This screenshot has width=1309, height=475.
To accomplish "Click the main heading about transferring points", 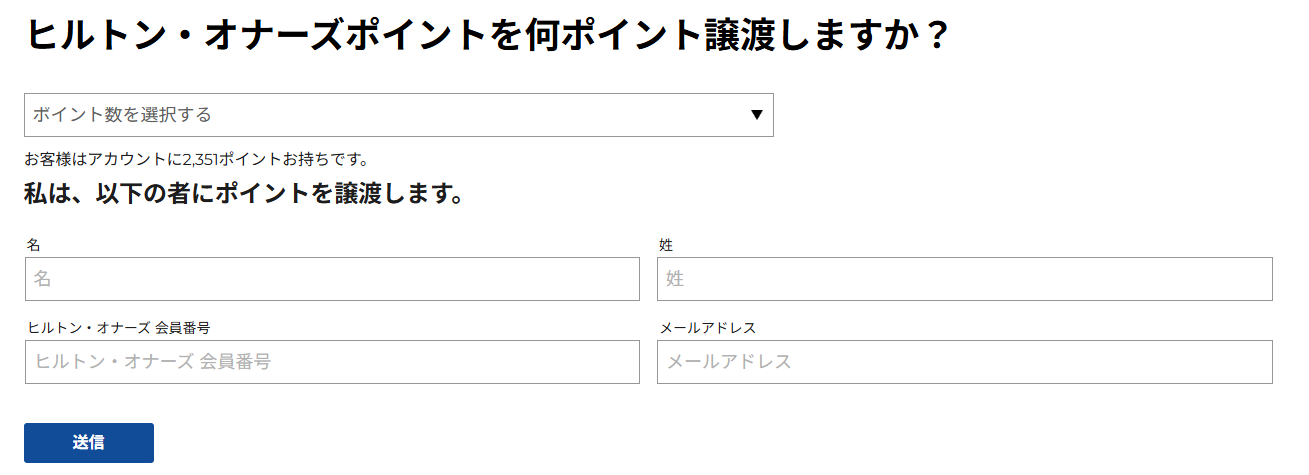I will (486, 37).
